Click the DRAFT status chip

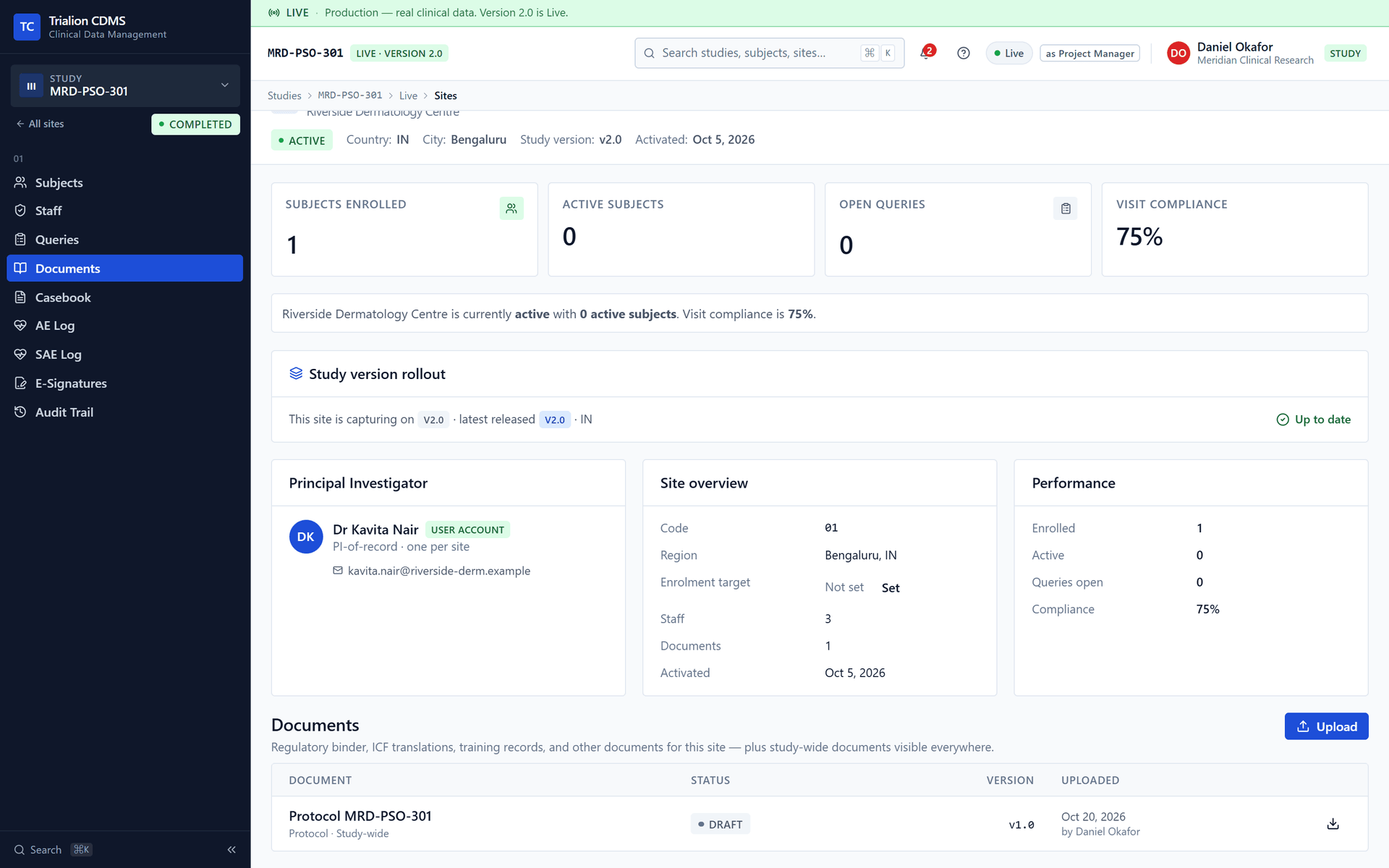tap(720, 824)
